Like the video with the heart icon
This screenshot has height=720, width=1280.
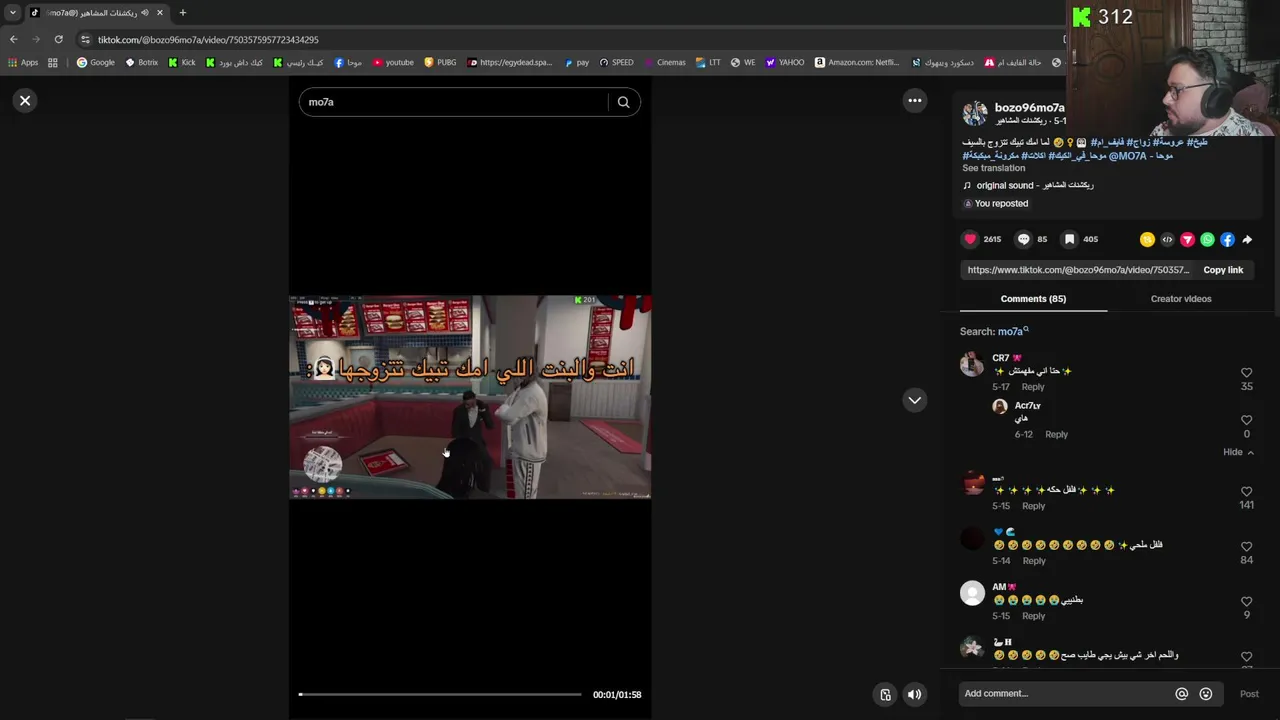[x=970, y=240]
